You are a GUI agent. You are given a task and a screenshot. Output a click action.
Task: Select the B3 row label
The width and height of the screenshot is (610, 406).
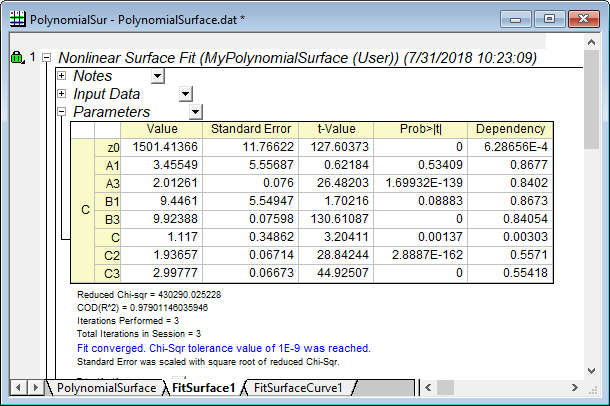point(108,219)
